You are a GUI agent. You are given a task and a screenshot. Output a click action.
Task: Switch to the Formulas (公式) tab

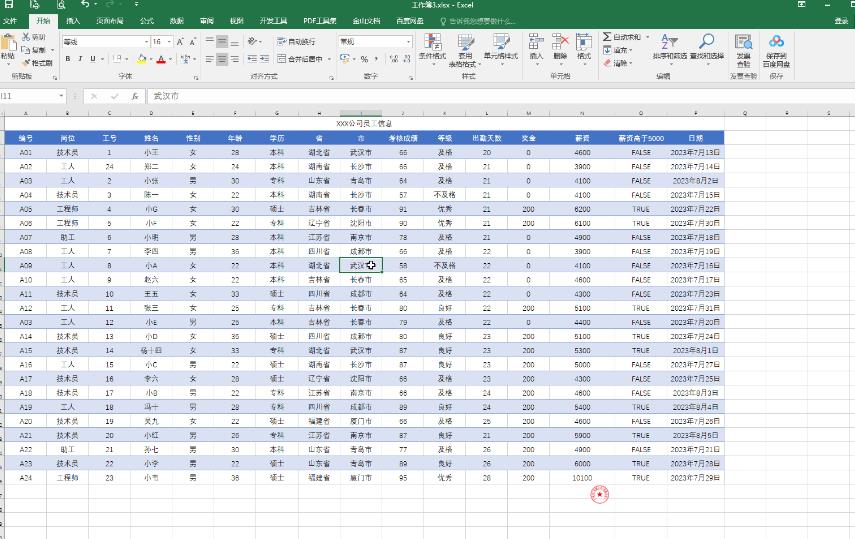pyautogui.click(x=147, y=21)
